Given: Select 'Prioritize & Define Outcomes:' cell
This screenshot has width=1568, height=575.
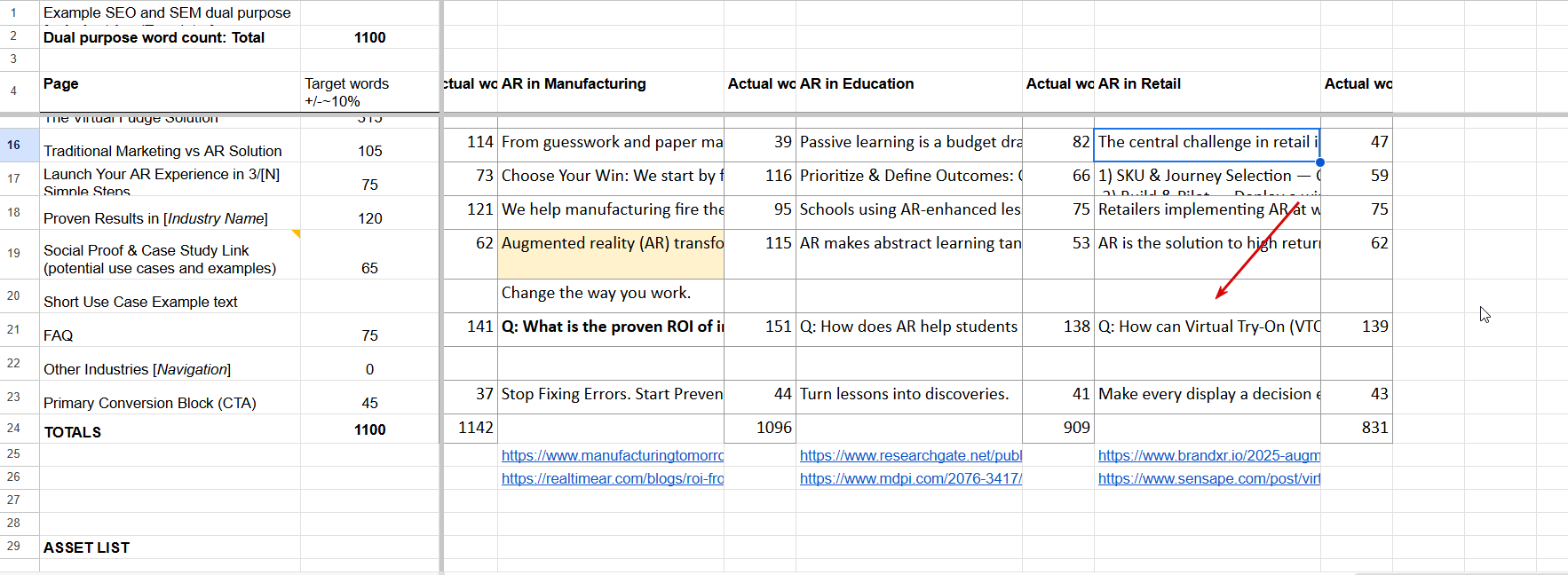Looking at the screenshot, I should point(909,179).
